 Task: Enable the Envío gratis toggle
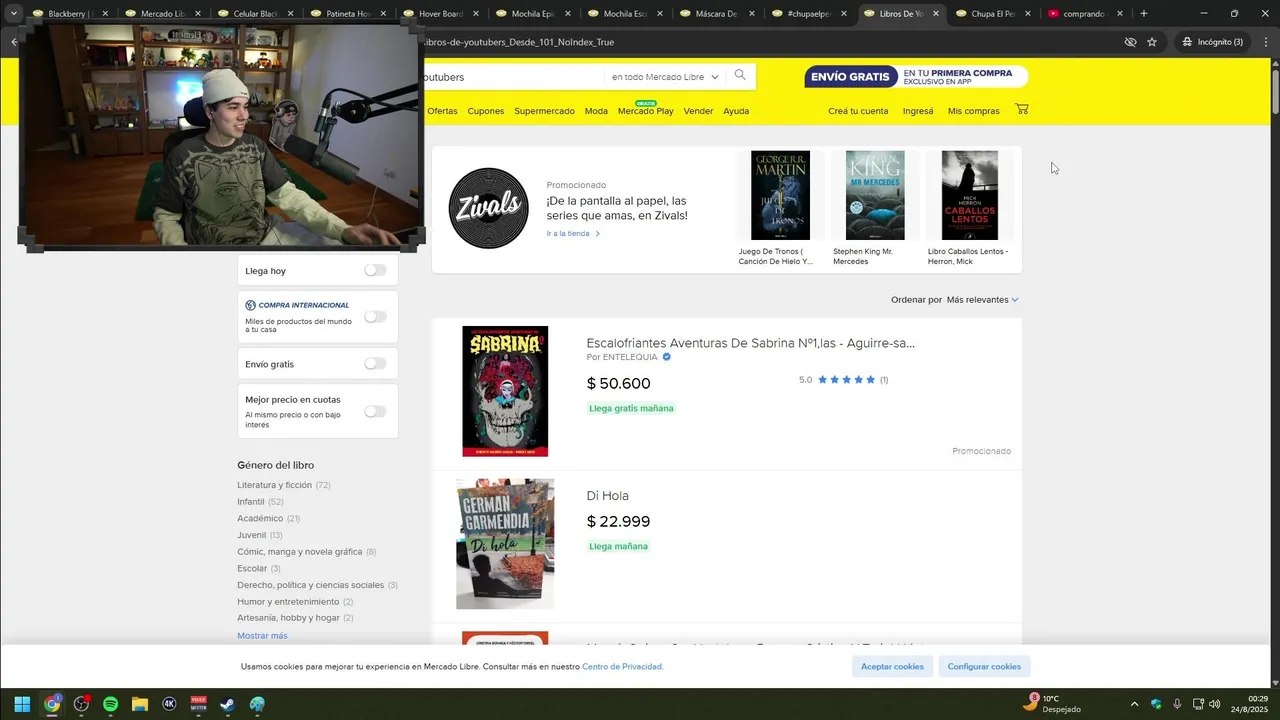click(x=375, y=363)
